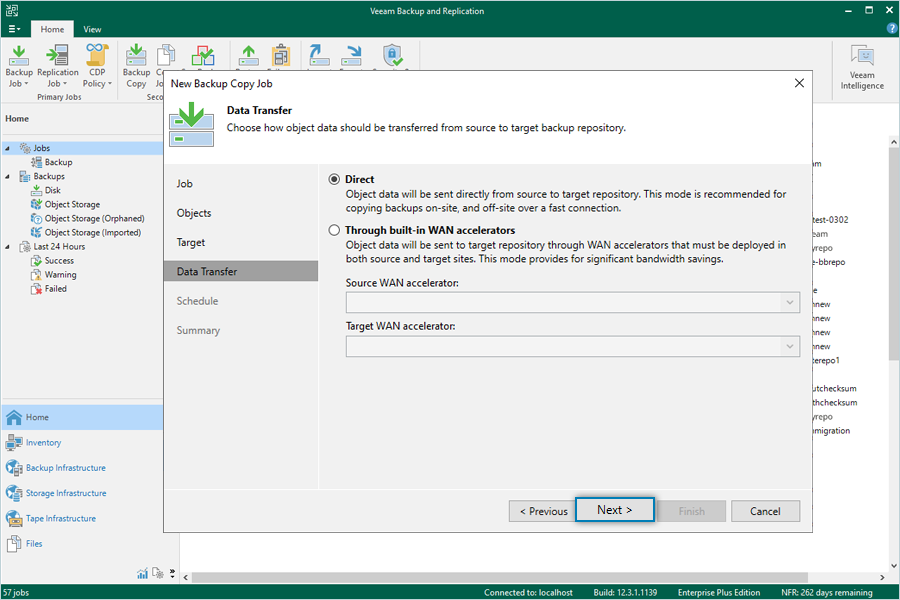This screenshot has height=600, width=900.
Task: Open the main menu hamburger dropdown
Action: pyautogui.click(x=14, y=29)
